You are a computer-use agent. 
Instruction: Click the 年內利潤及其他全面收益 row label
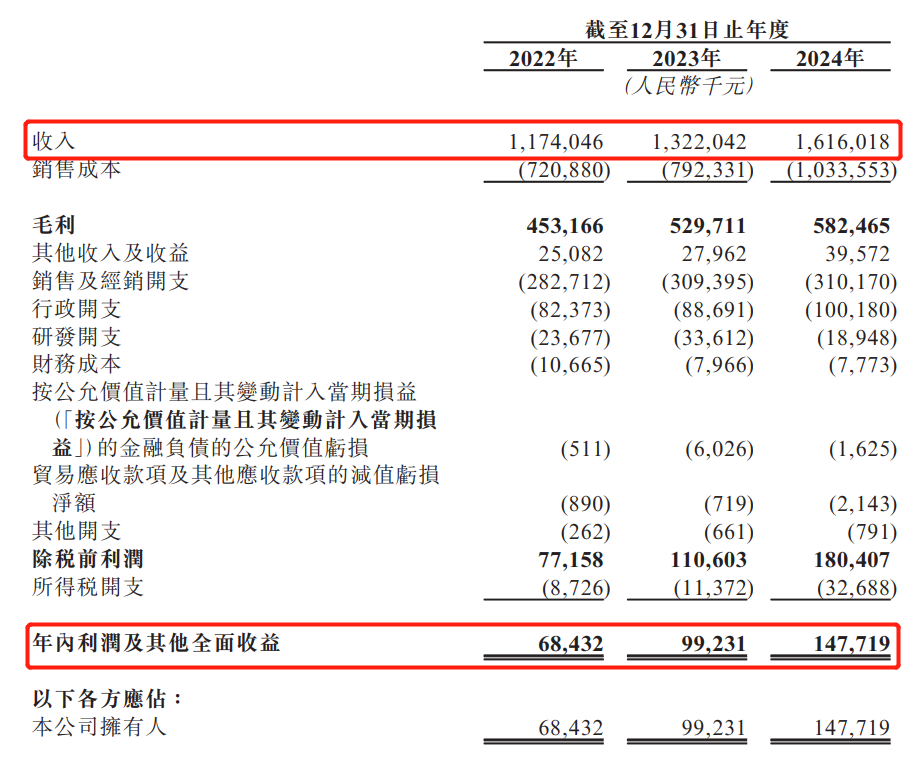[157, 643]
